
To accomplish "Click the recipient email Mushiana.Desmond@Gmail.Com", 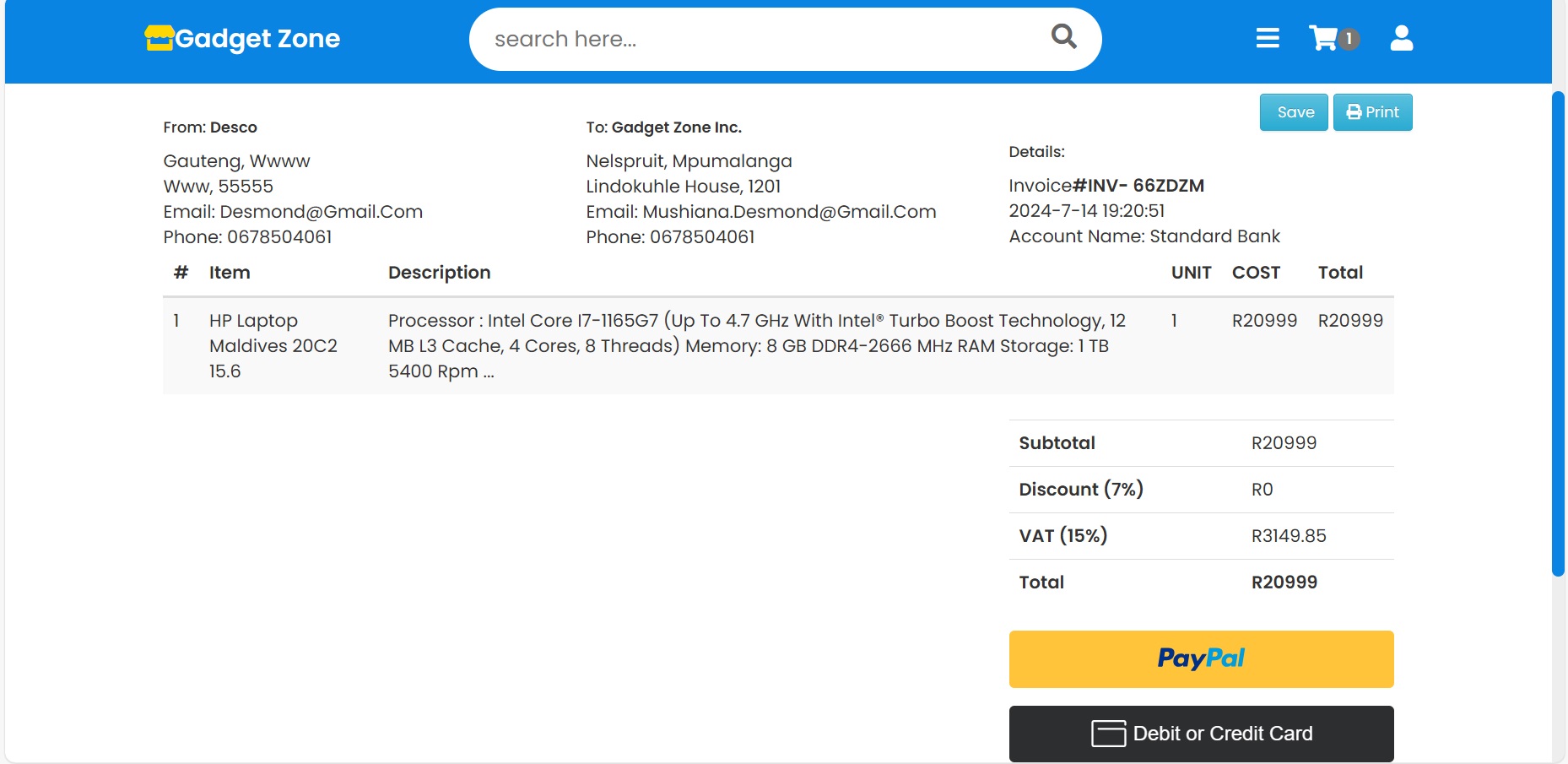I will point(789,212).
